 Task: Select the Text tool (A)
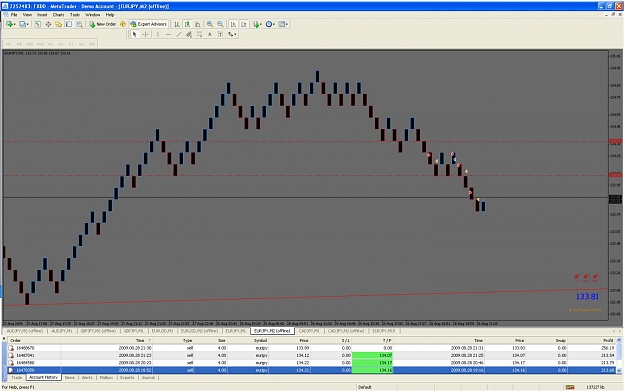(210, 34)
